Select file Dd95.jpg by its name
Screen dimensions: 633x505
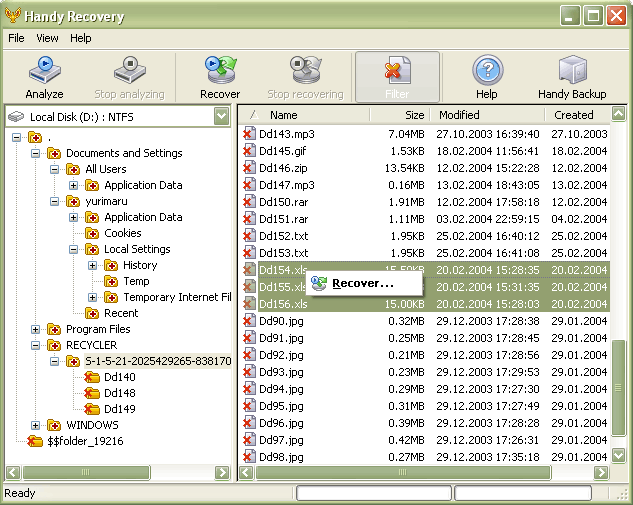click(x=281, y=406)
